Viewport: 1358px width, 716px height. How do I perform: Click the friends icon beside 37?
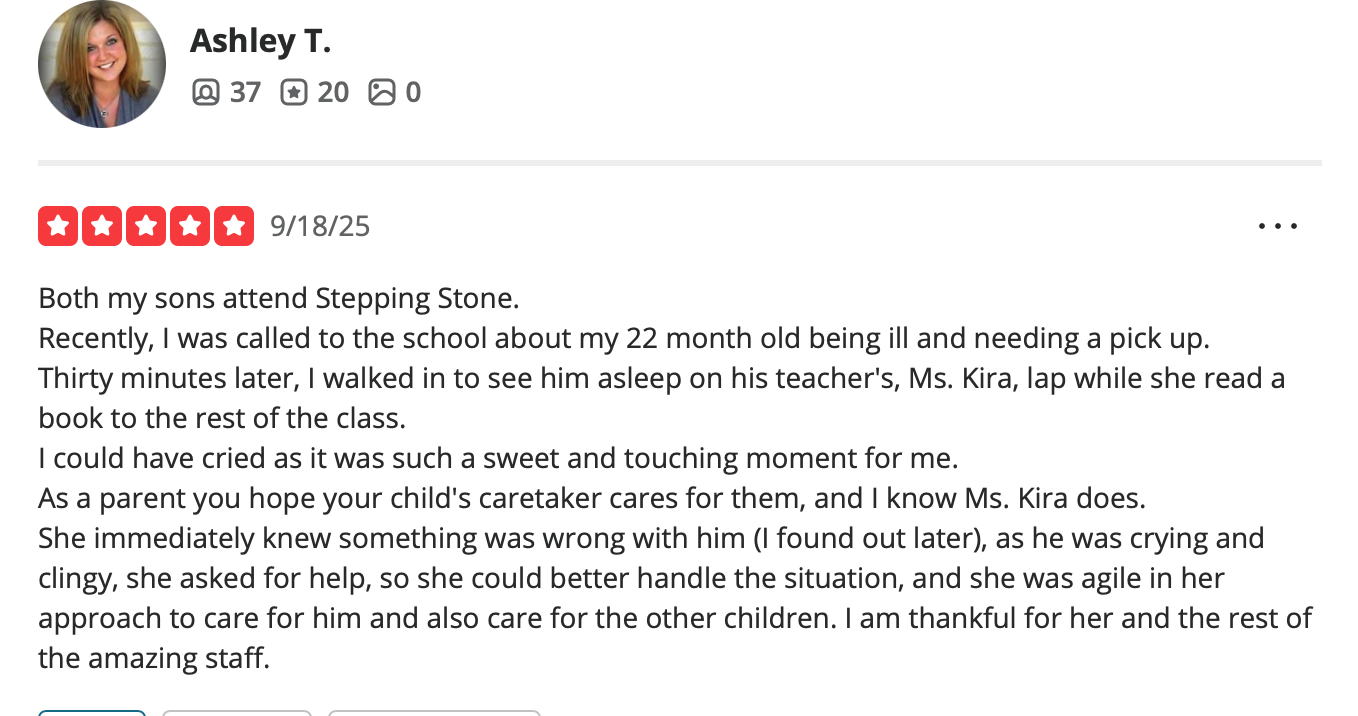point(205,93)
